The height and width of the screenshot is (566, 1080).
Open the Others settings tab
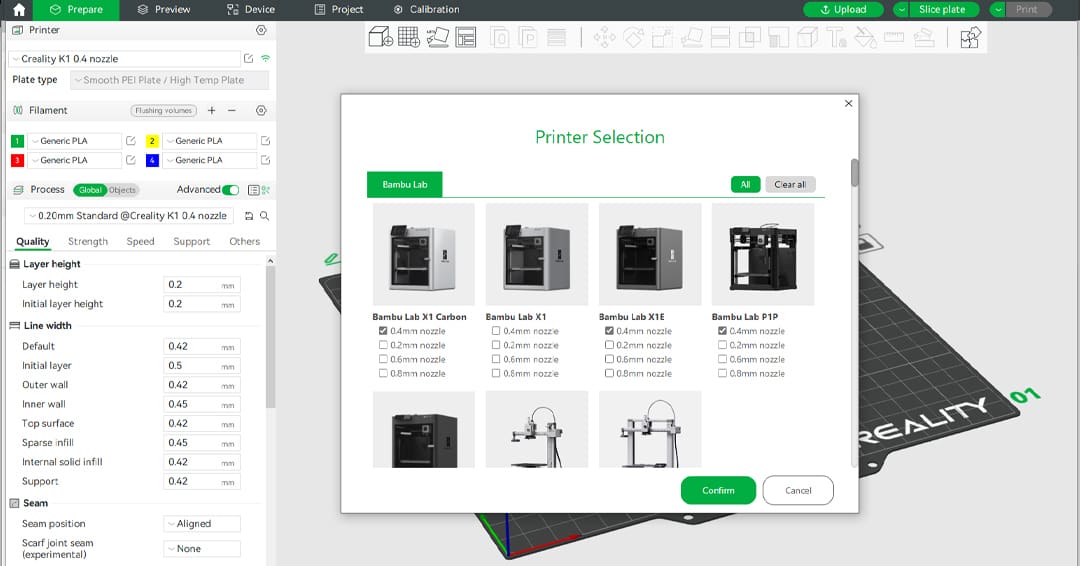pos(245,242)
